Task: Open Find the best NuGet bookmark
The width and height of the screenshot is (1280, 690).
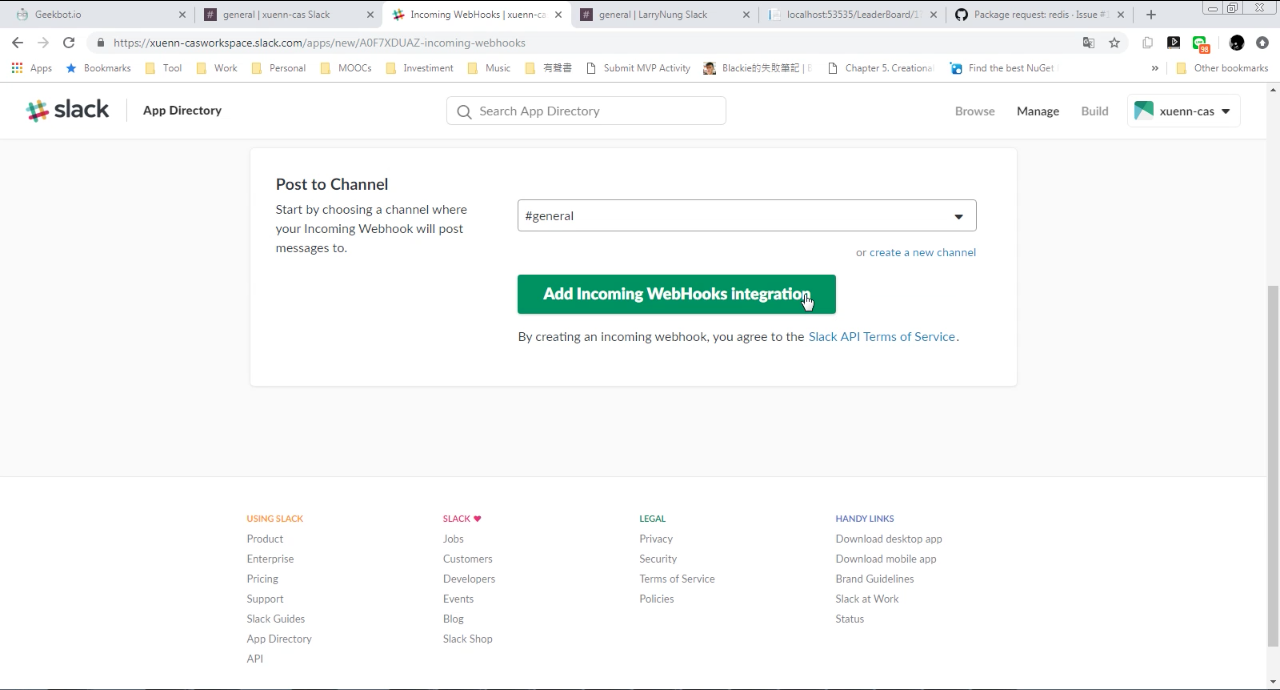Action: 1003,68
